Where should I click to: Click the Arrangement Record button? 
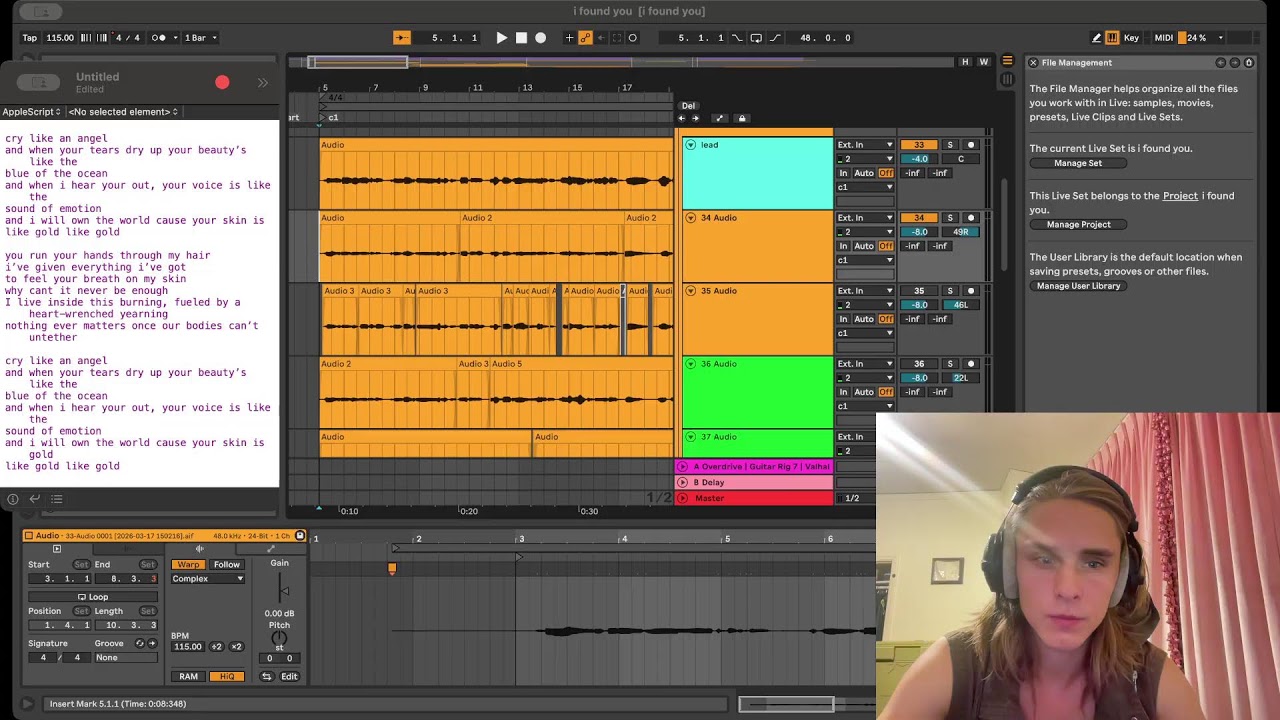point(541,38)
